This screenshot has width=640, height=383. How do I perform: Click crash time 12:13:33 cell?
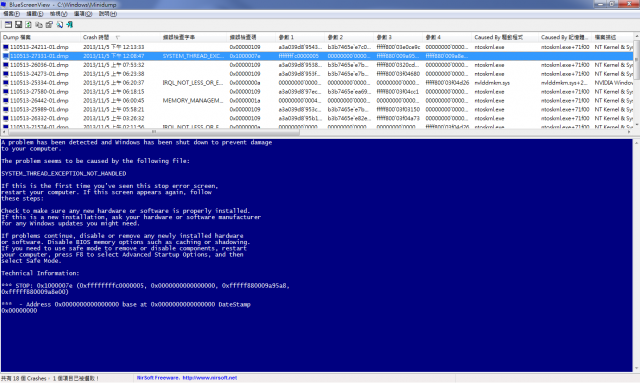[113, 47]
